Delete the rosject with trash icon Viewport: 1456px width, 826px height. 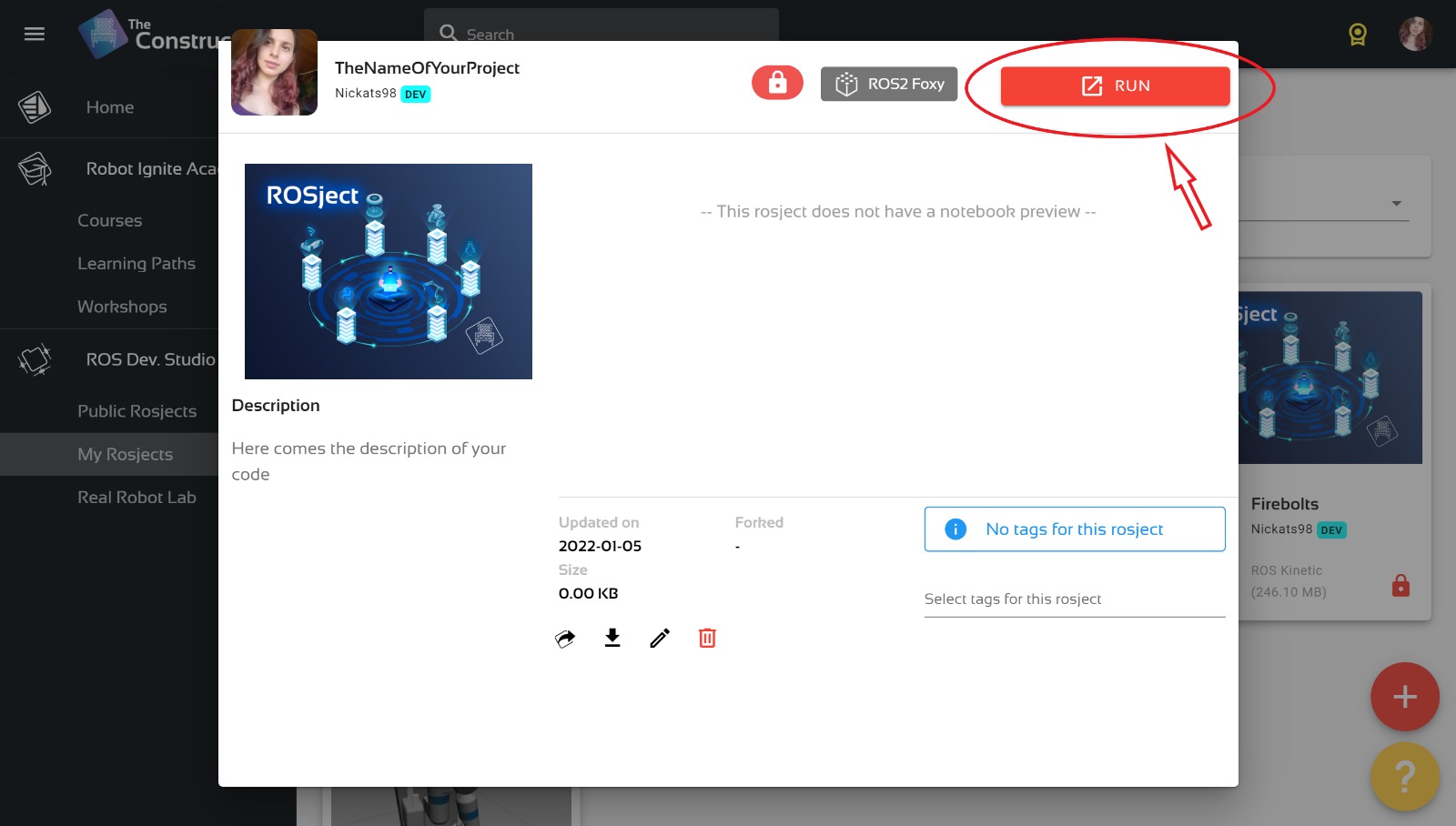tap(707, 638)
